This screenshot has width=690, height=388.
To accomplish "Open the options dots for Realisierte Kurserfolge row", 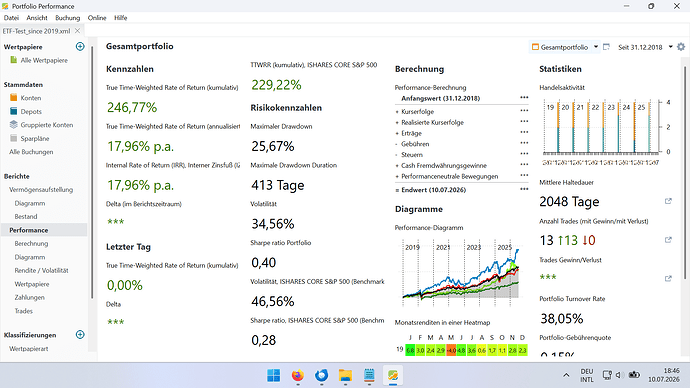I will [x=524, y=121].
